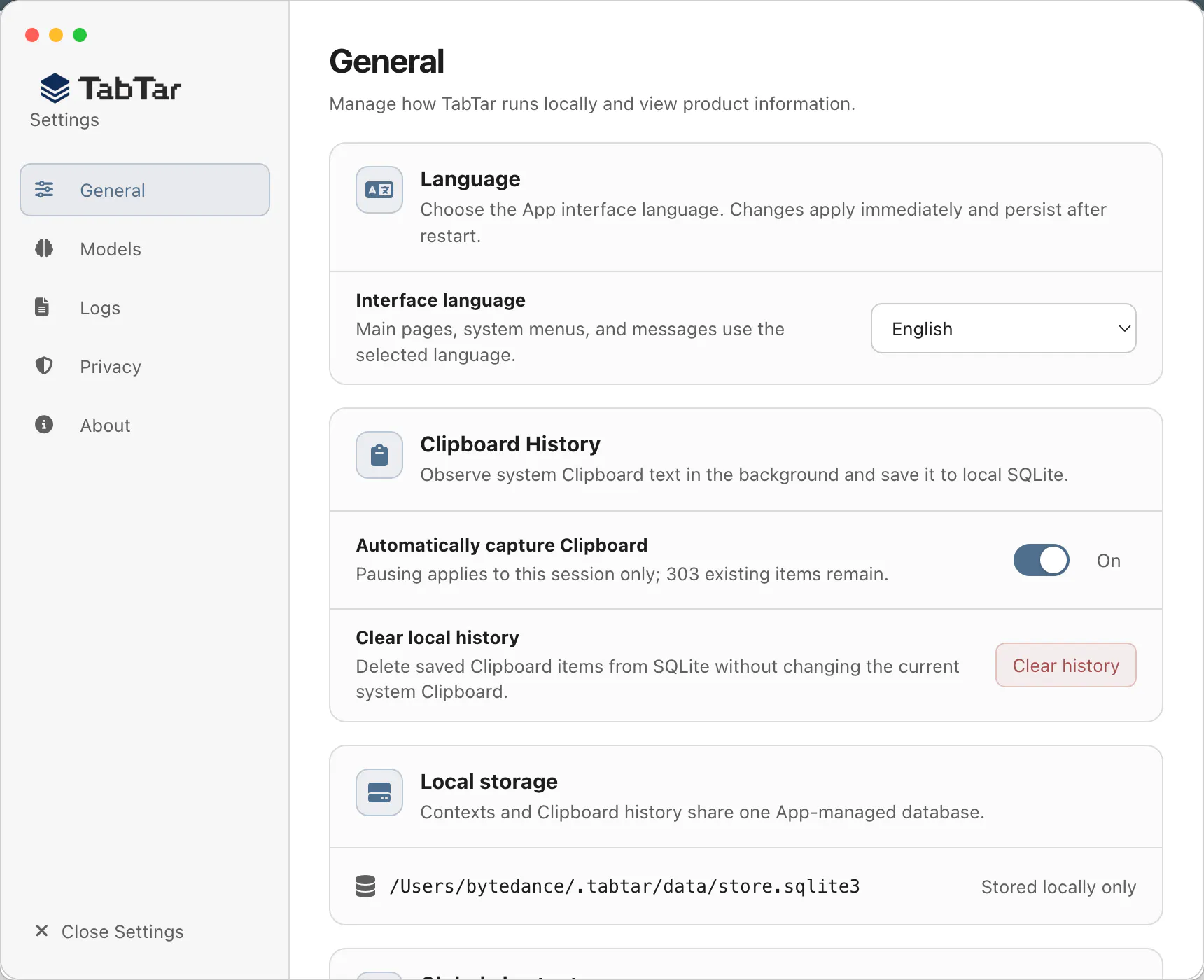Click the shield icon beside Privacy

click(44, 365)
